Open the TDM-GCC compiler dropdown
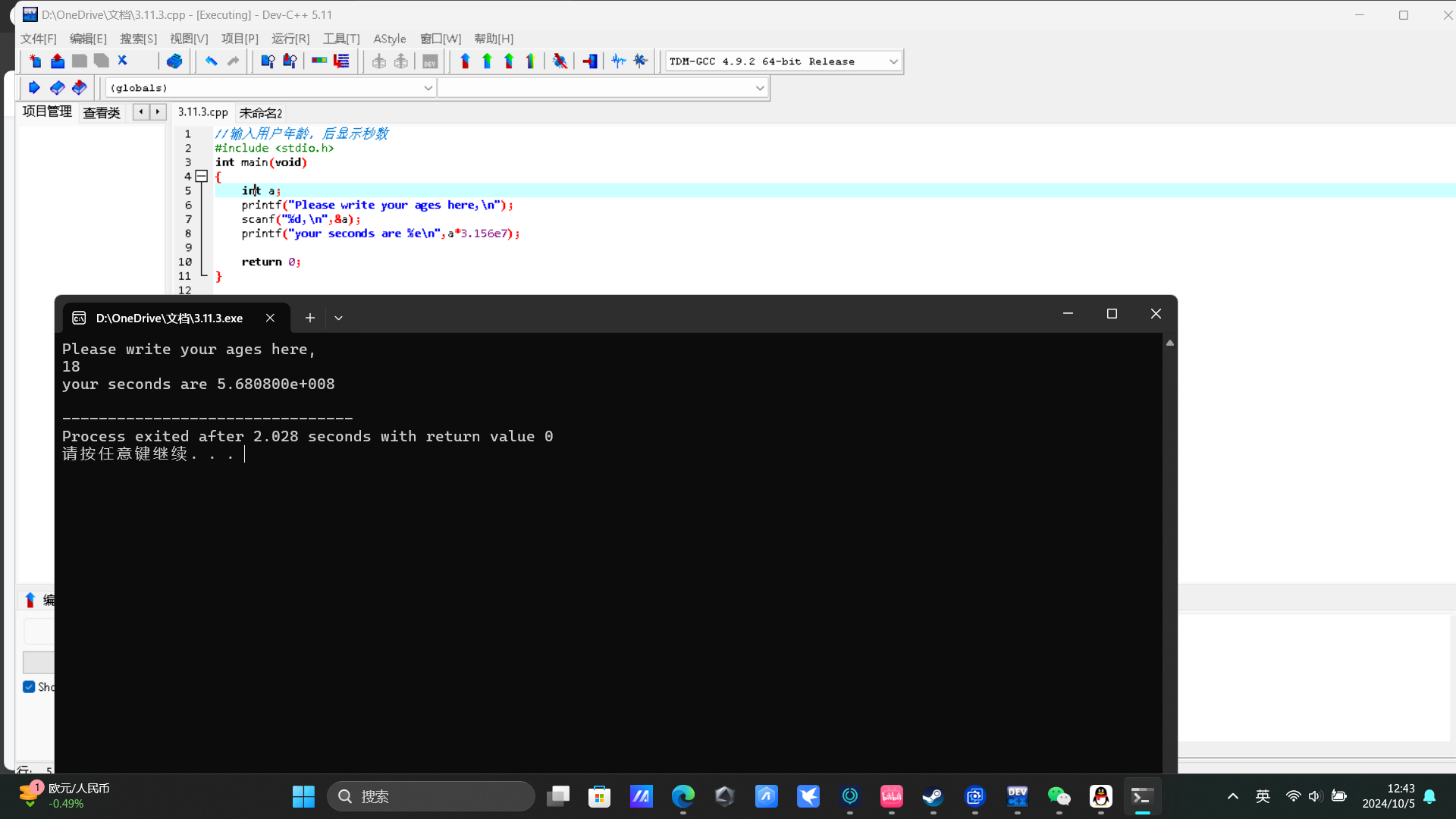The image size is (1456, 819). coord(893,61)
